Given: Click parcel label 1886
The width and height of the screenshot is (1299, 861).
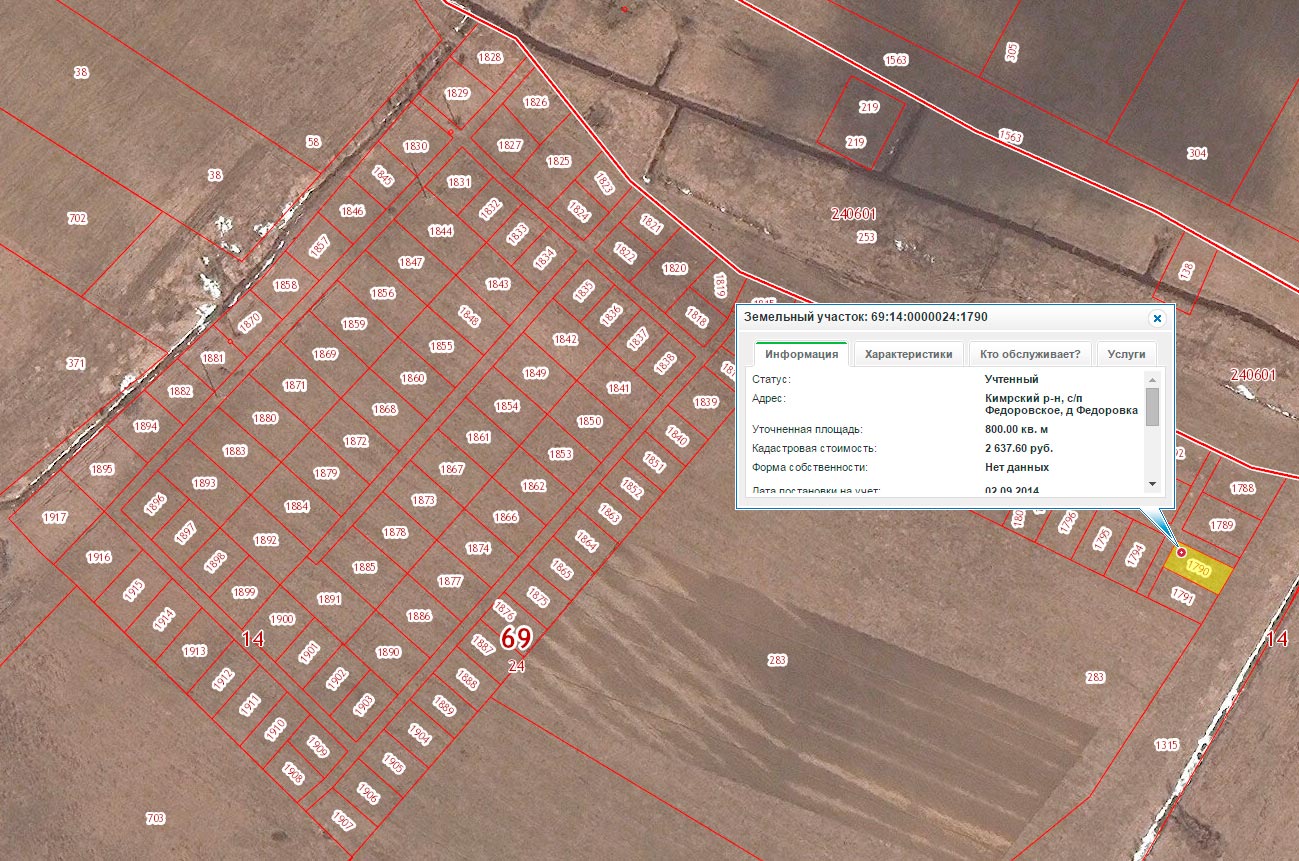Looking at the screenshot, I should [x=419, y=616].
